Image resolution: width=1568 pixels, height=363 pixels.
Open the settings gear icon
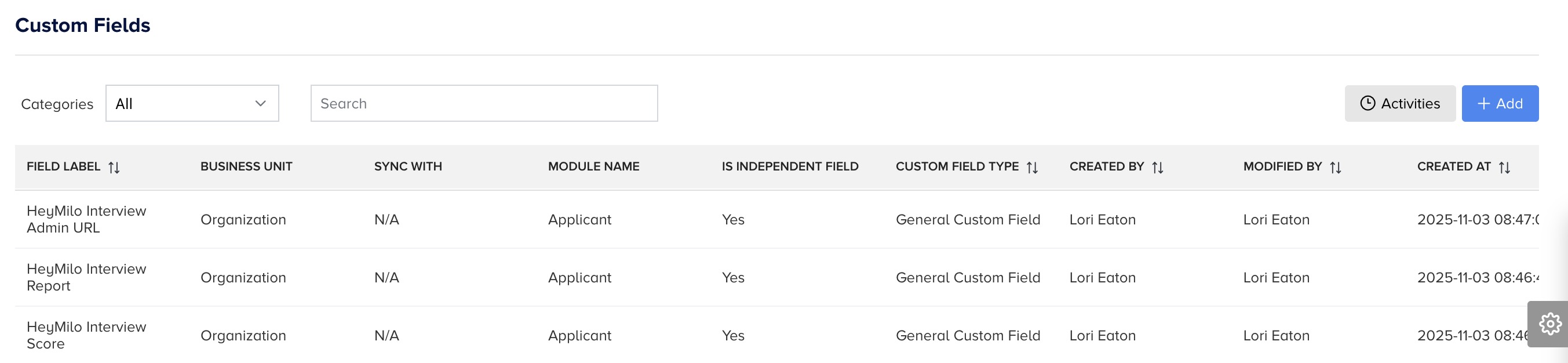(1549, 324)
